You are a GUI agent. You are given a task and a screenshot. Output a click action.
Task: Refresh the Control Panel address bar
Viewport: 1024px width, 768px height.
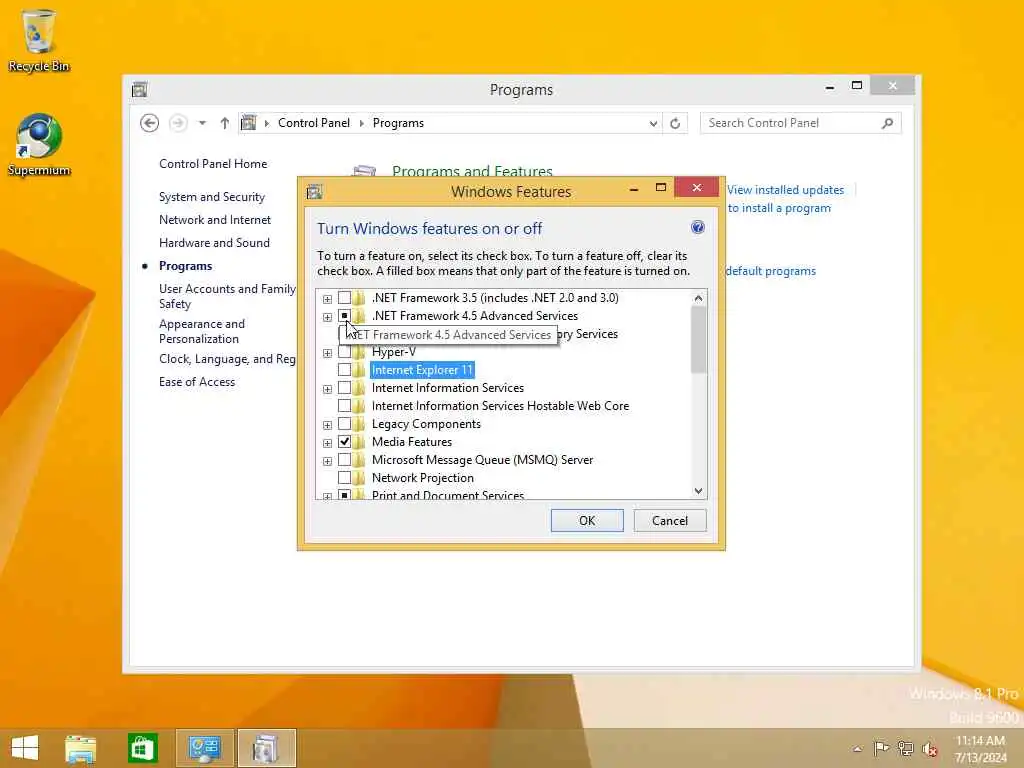click(x=675, y=123)
